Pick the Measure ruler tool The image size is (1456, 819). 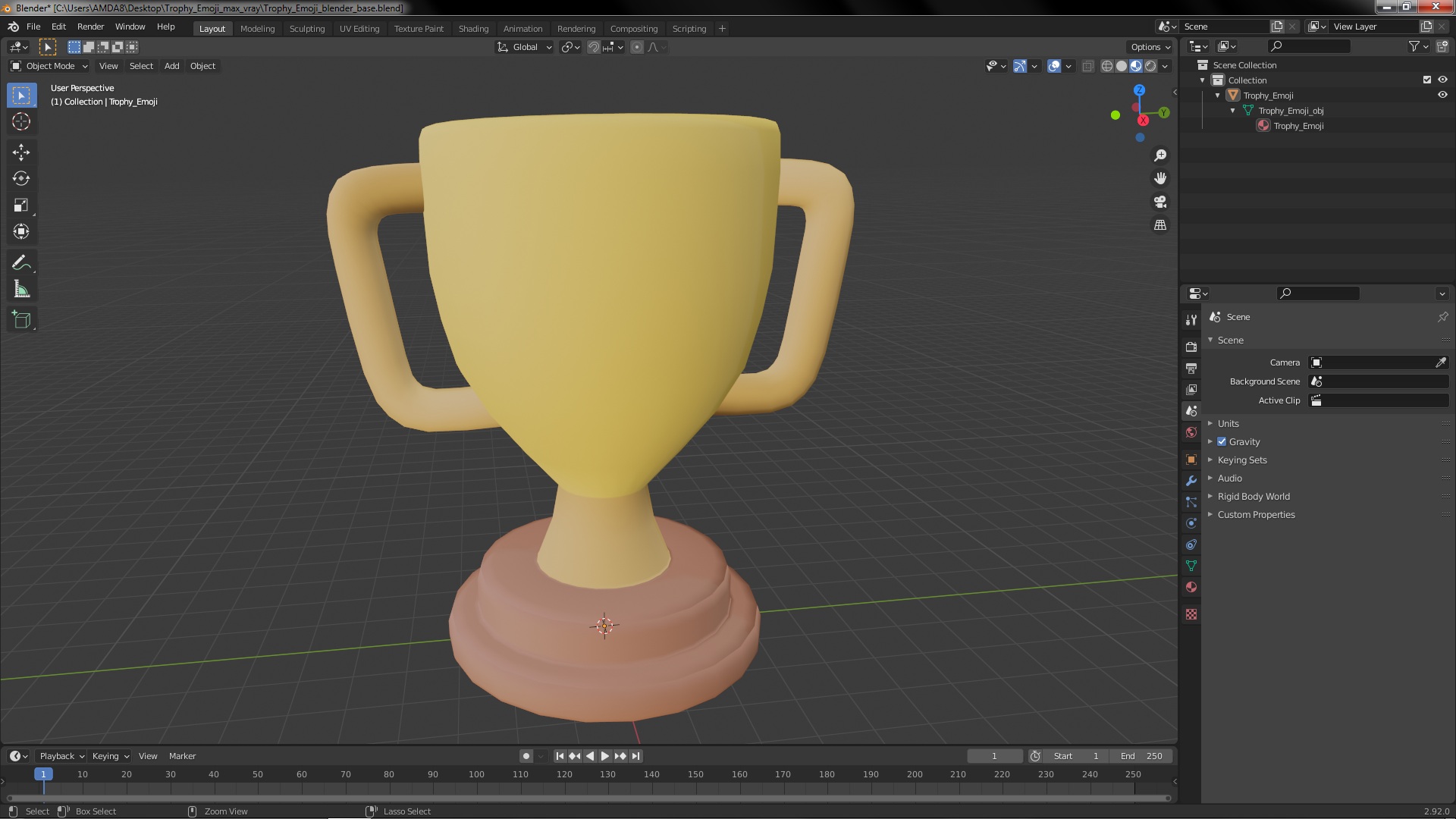coord(21,290)
